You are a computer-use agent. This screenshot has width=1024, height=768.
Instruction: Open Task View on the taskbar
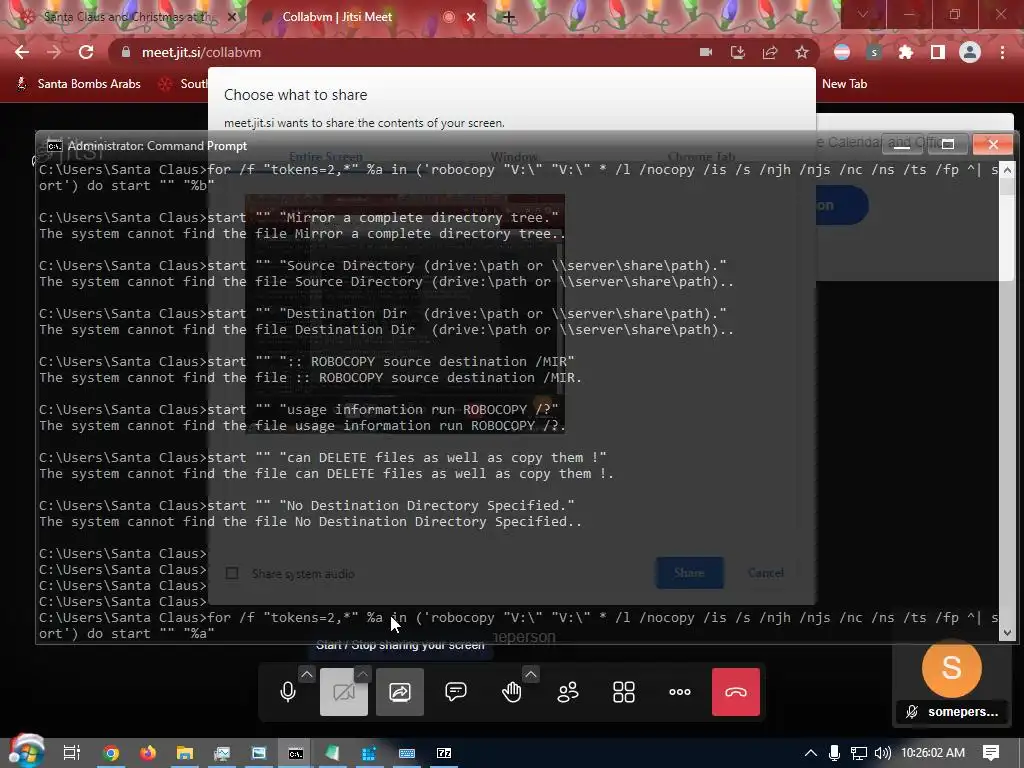71,753
